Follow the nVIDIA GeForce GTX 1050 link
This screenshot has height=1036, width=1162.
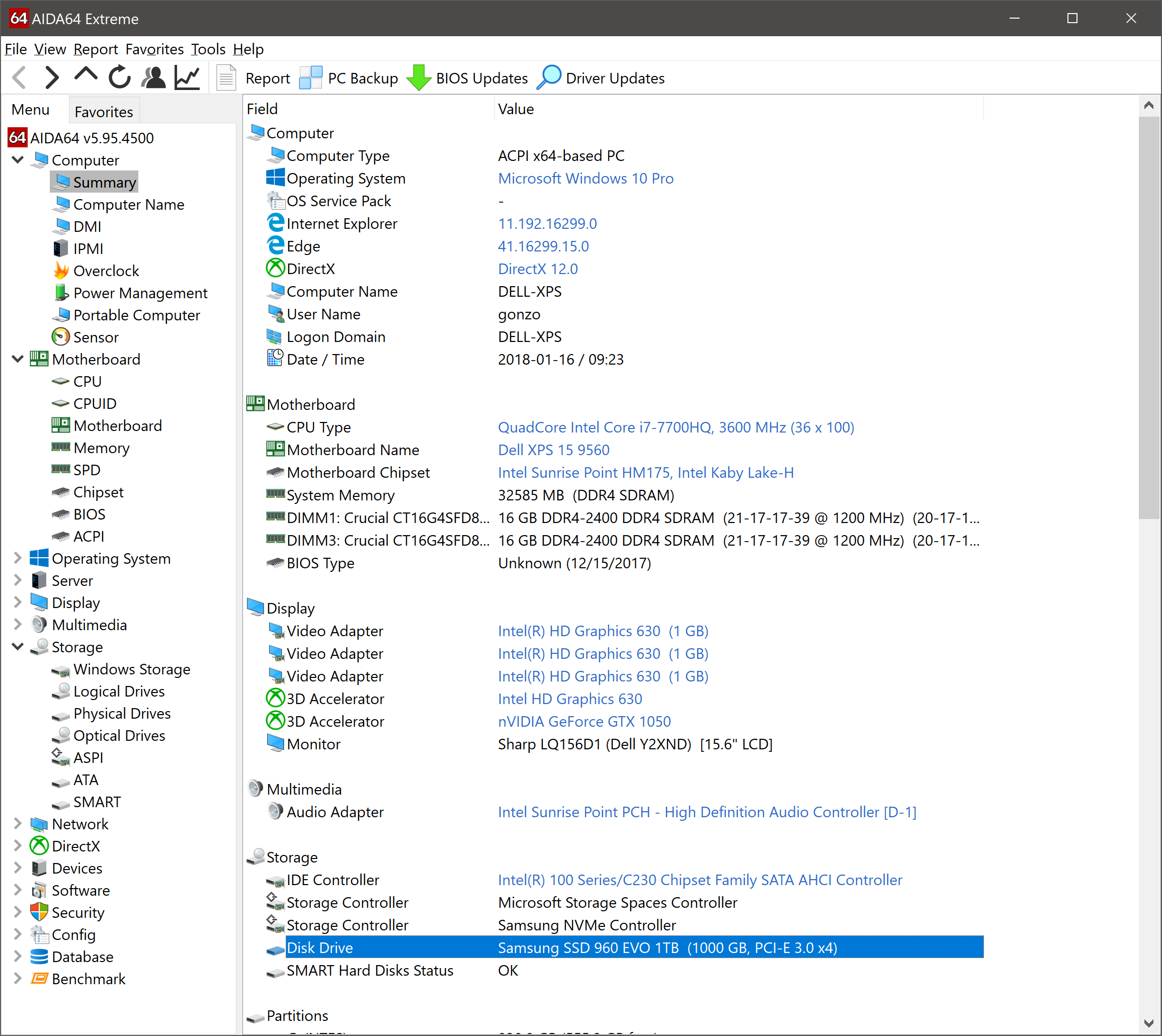(584, 721)
